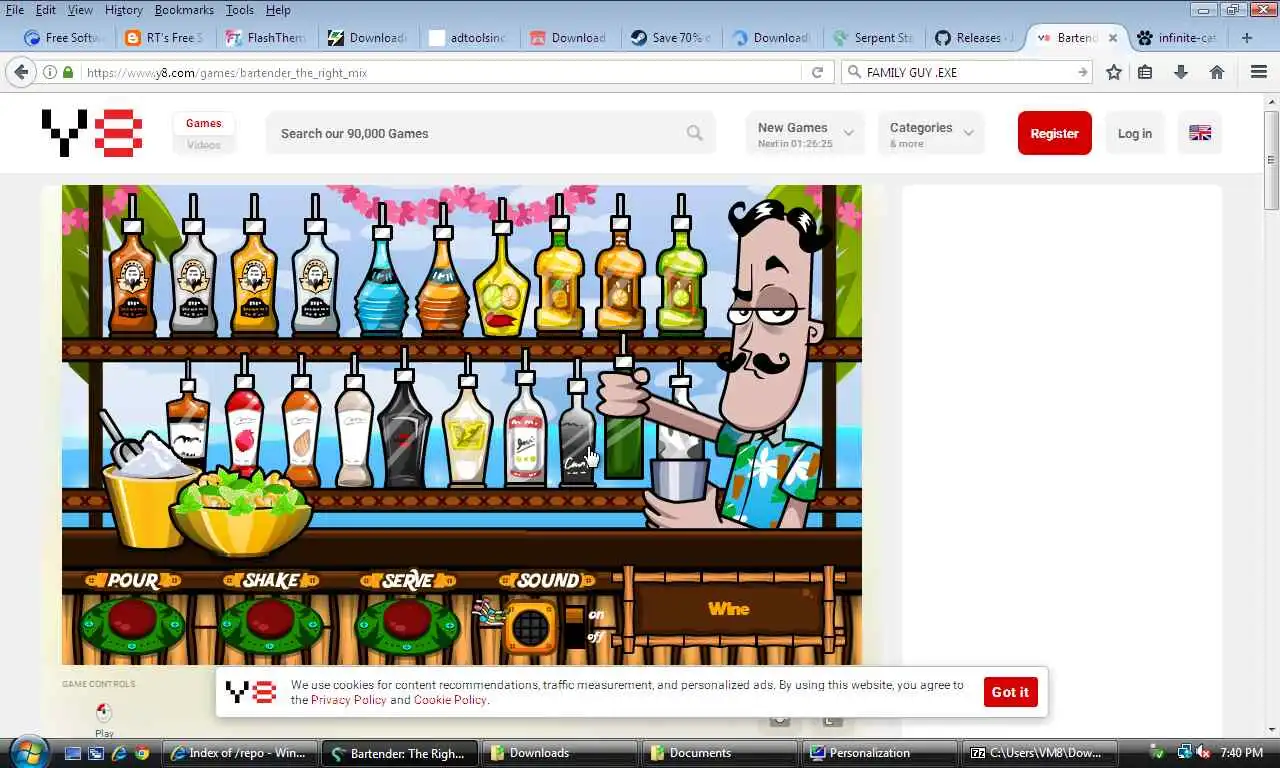Screen dimensions: 1280x768
Task: Pick the clear white-label bottle on the top shelf
Action: (315, 265)
